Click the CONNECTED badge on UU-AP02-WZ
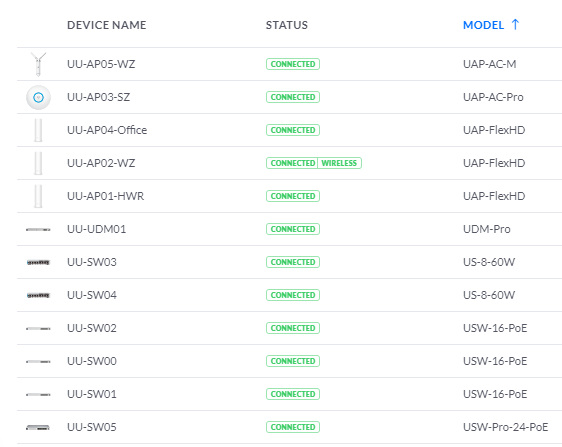562x447 pixels. coord(292,163)
